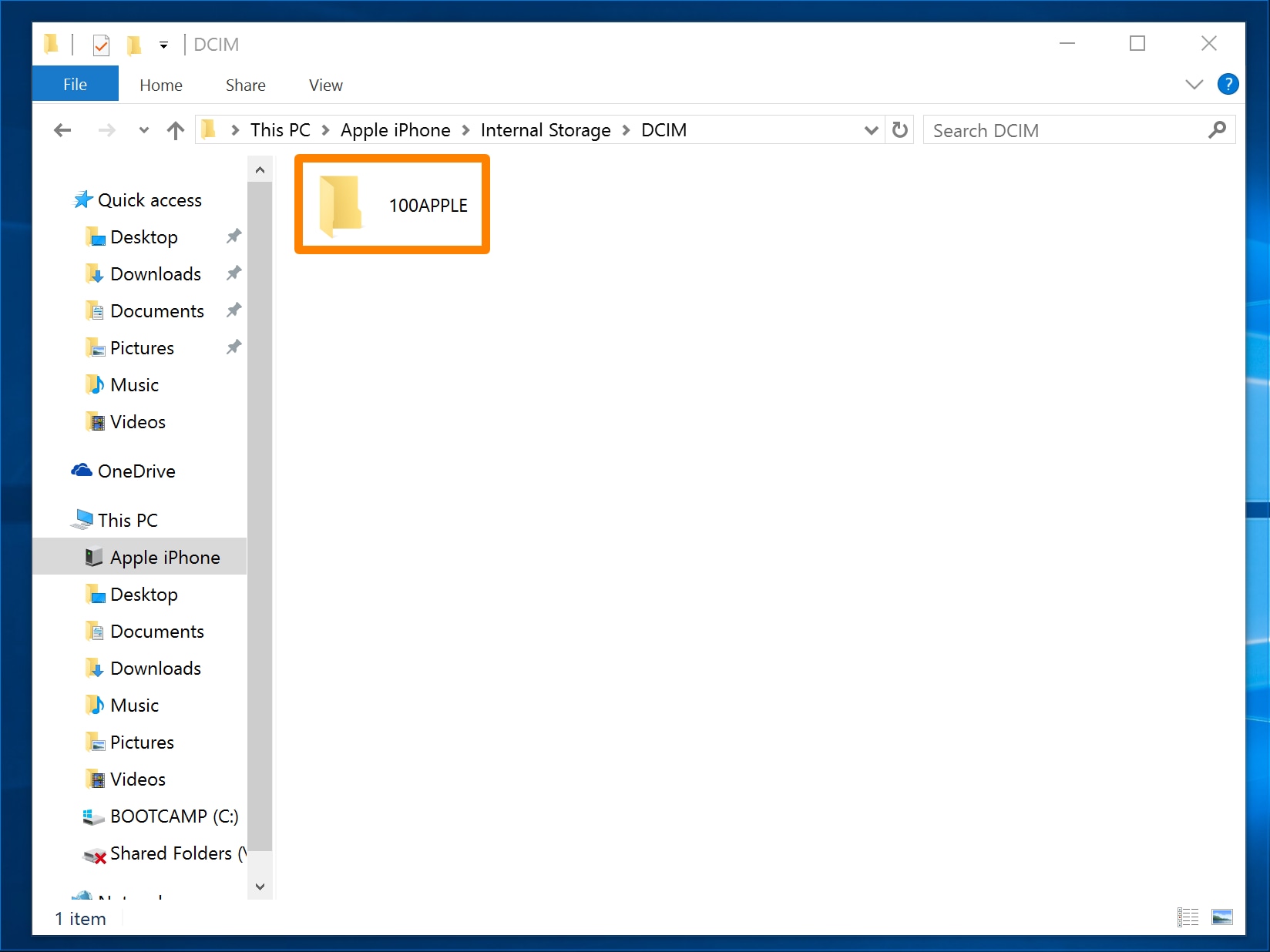Viewport: 1270px width, 952px height.
Task: Unpin Desktop from Quick access
Action: point(233,236)
